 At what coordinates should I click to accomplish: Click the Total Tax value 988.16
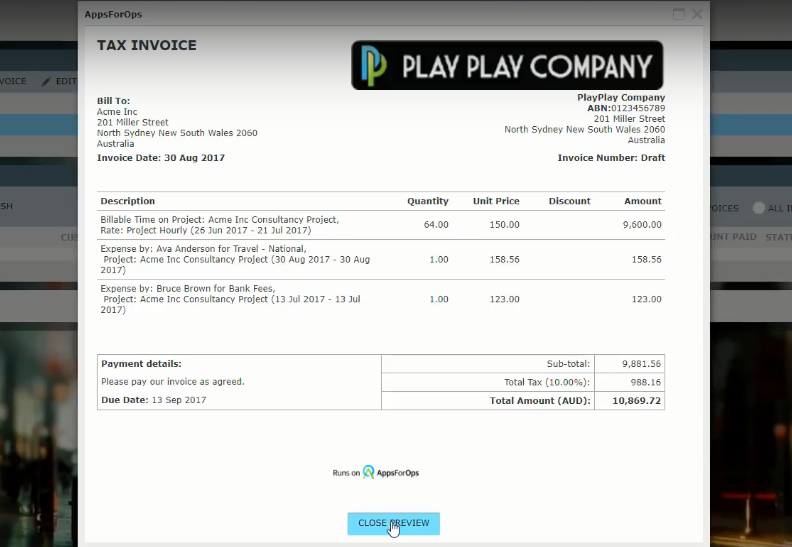pyautogui.click(x=646, y=382)
